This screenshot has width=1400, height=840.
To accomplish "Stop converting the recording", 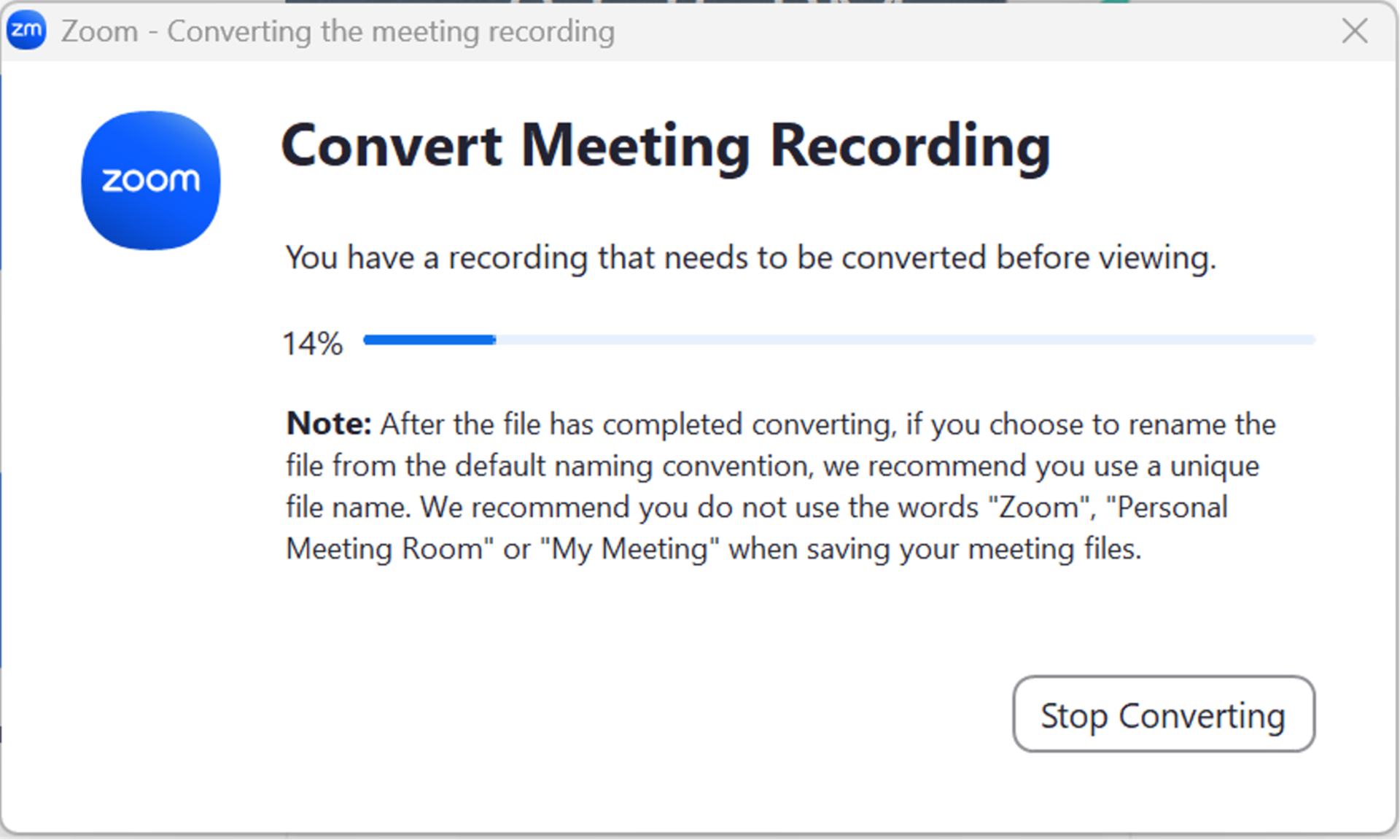I will tap(1163, 714).
